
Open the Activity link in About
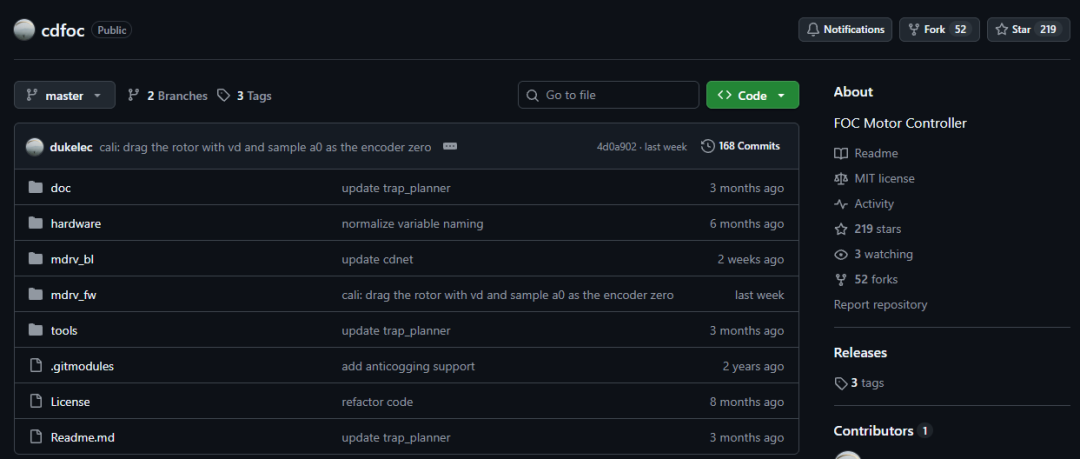(x=864, y=204)
